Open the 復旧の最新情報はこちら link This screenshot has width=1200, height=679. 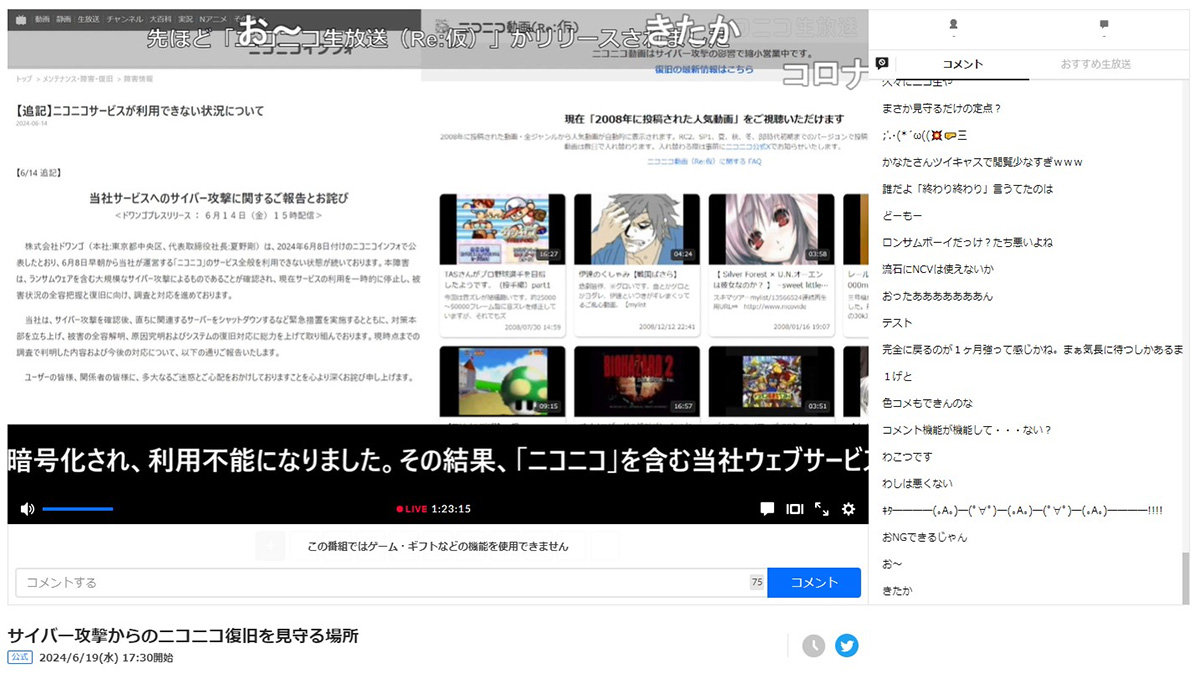(704, 70)
